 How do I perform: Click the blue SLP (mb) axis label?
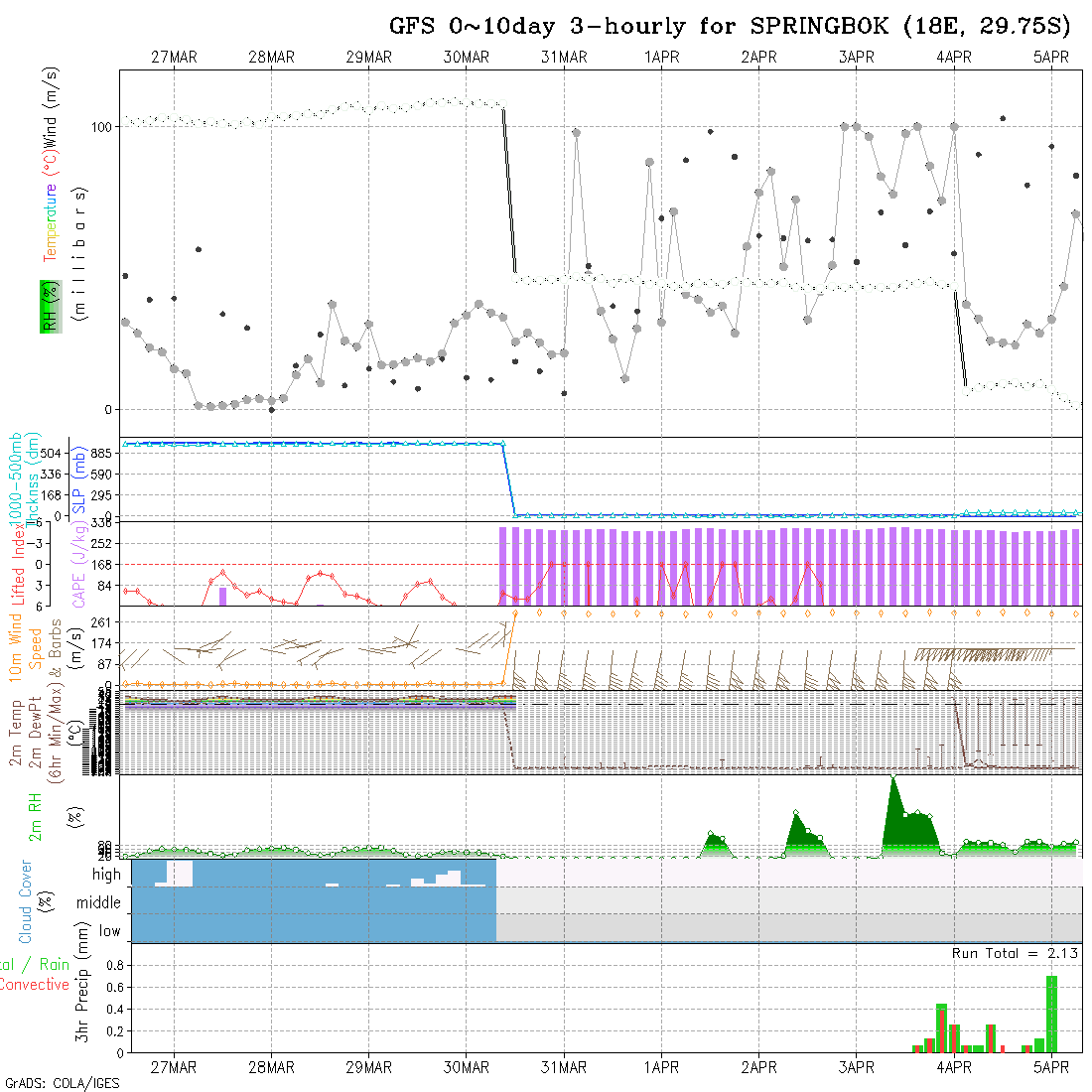tap(78, 479)
